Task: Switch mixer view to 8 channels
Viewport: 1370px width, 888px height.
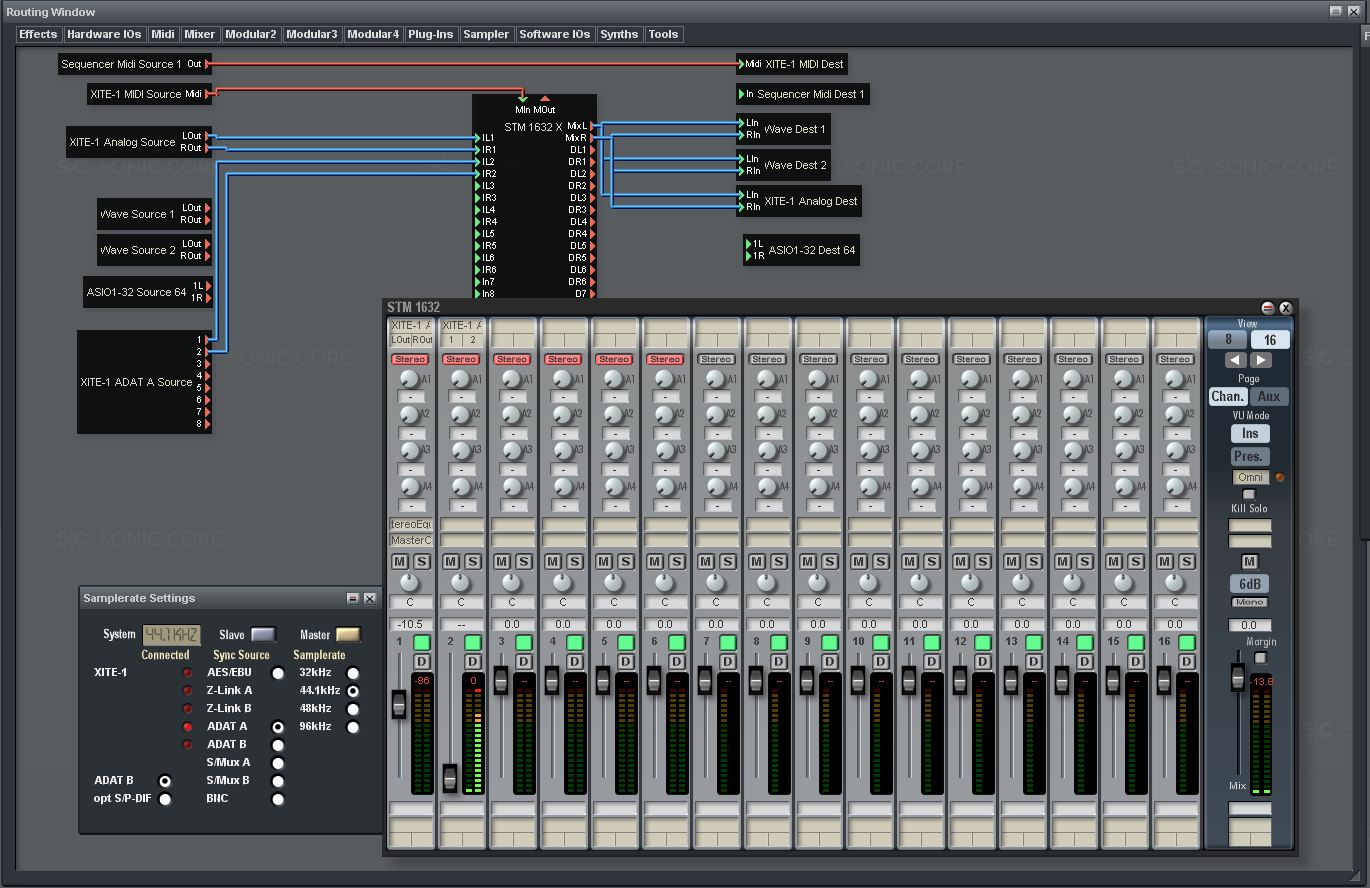Action: point(1228,340)
